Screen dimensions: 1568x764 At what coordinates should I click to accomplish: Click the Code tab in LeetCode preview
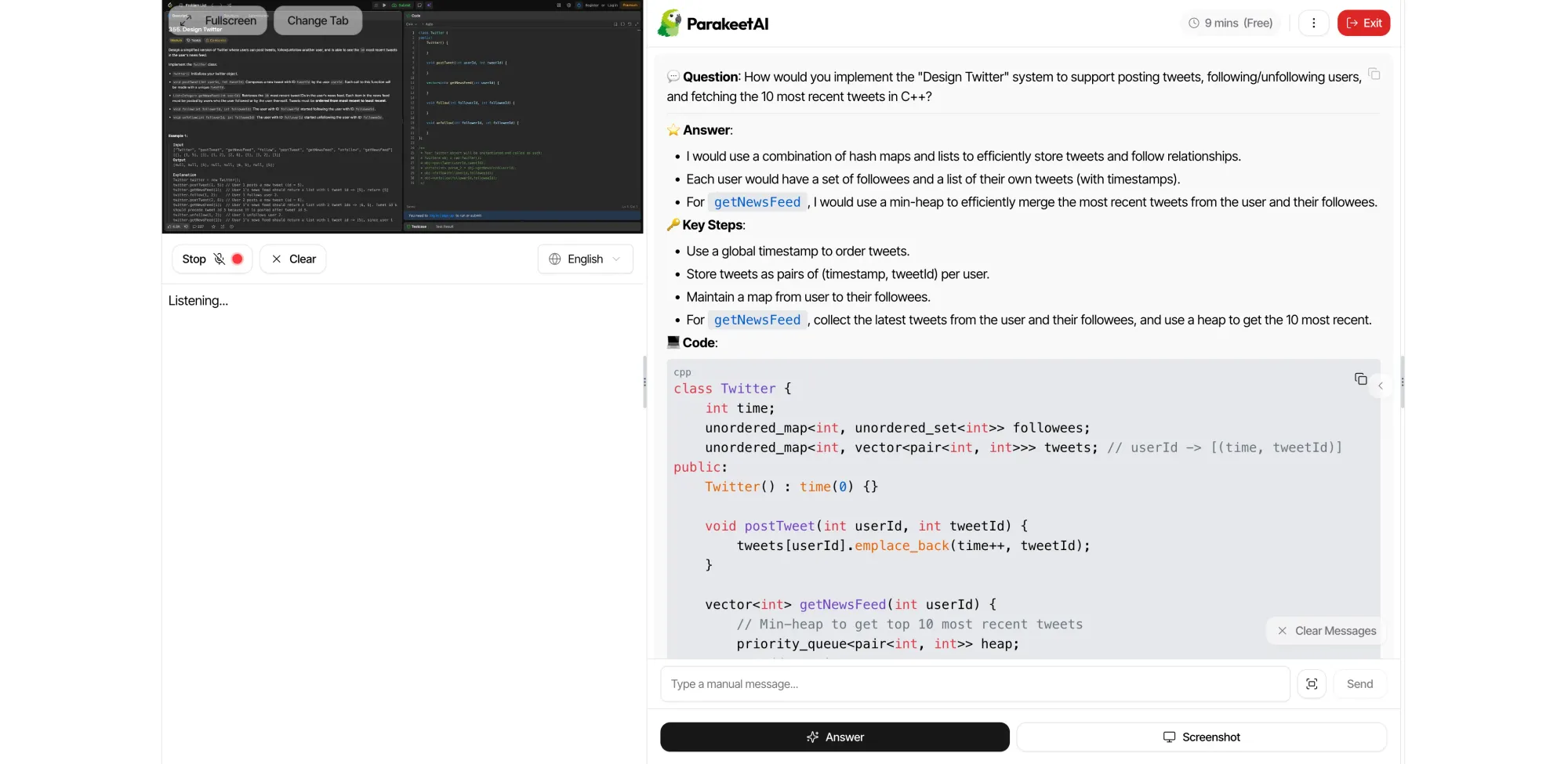415,16
